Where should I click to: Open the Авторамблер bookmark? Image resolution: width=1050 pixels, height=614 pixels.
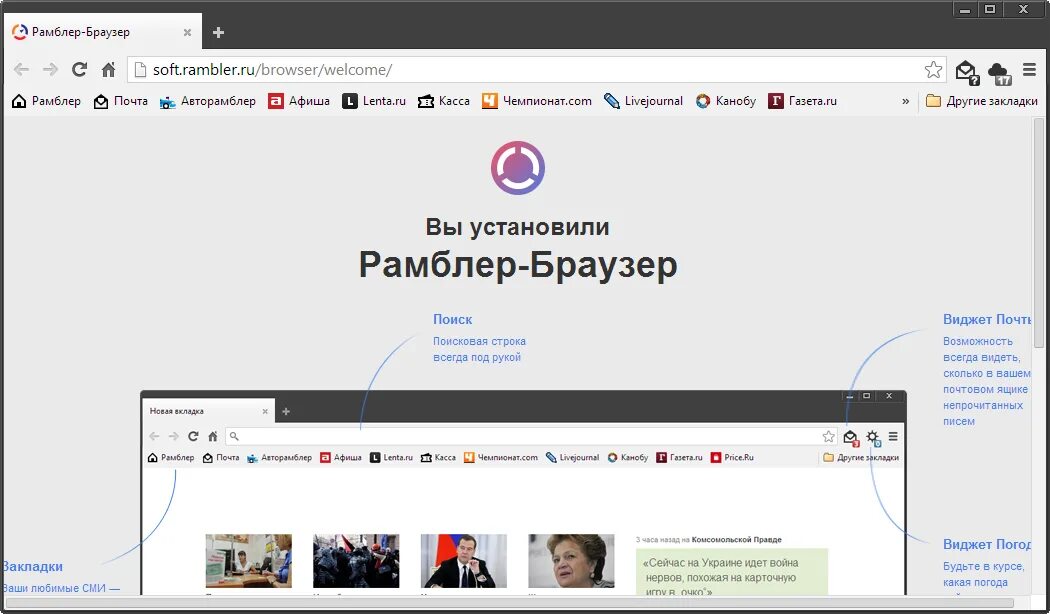pos(208,101)
